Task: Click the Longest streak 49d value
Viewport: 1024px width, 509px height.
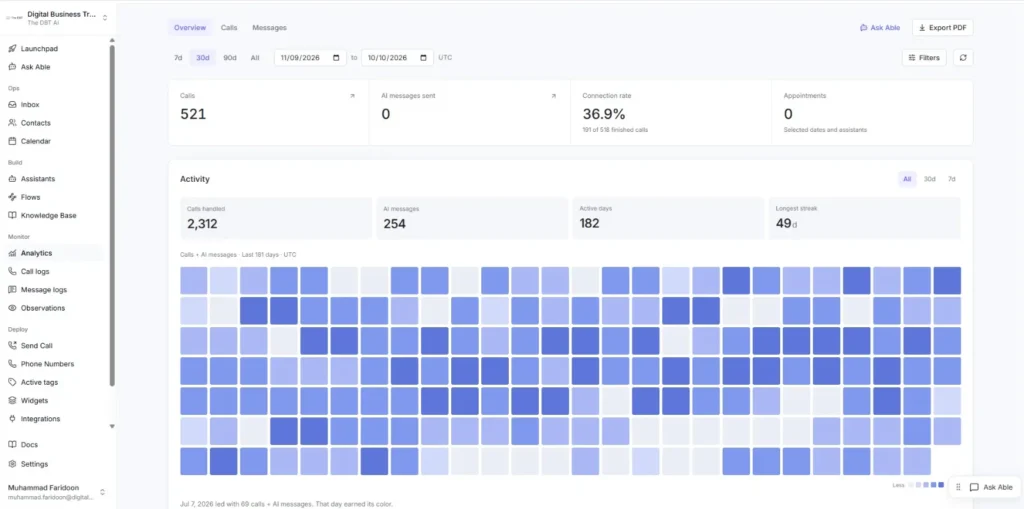Action: (x=786, y=224)
